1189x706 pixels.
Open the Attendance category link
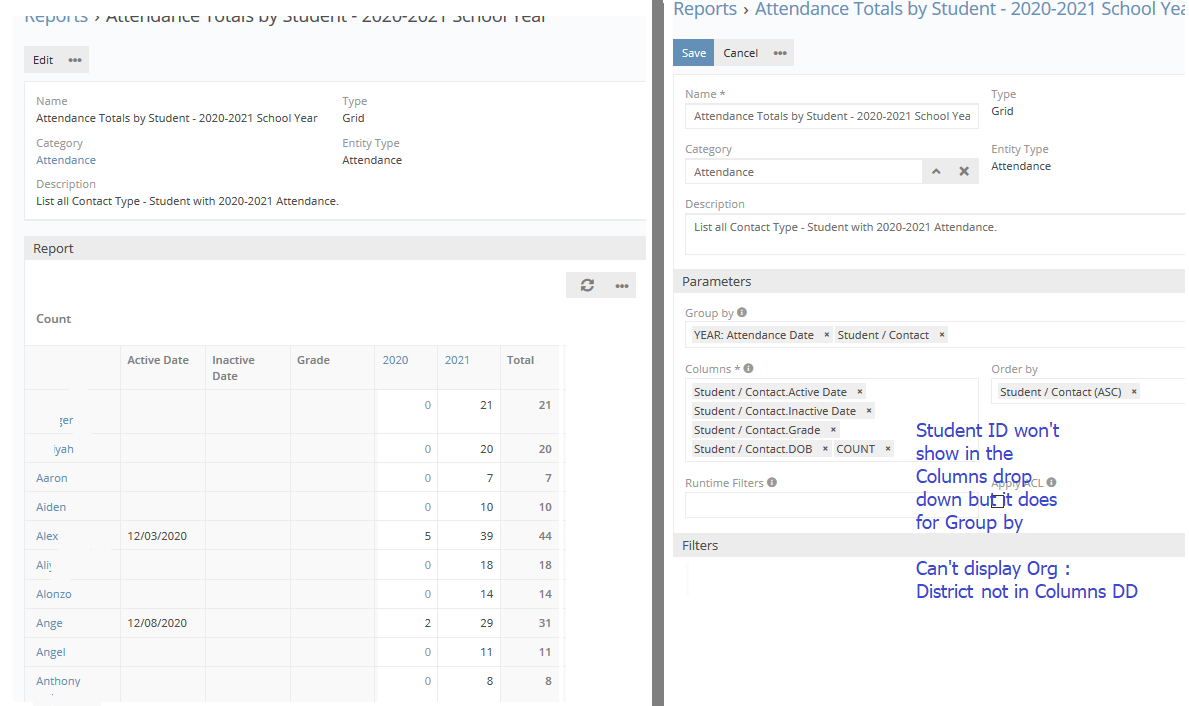pos(66,160)
